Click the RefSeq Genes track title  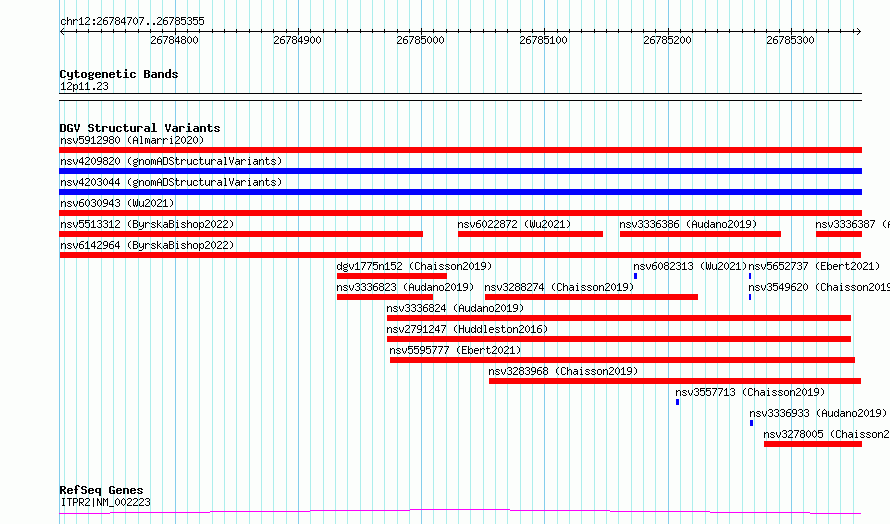pos(101,490)
